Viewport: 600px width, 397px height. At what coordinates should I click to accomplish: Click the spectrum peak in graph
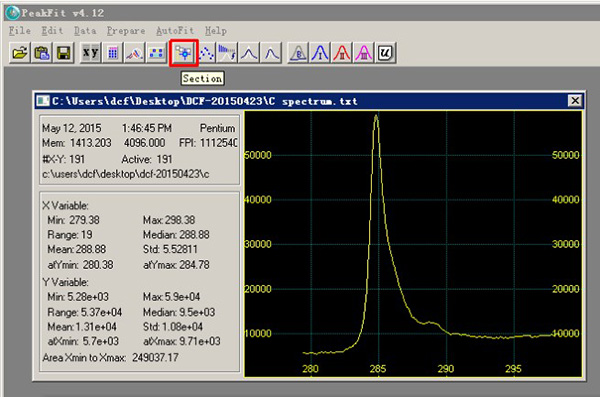point(377,116)
